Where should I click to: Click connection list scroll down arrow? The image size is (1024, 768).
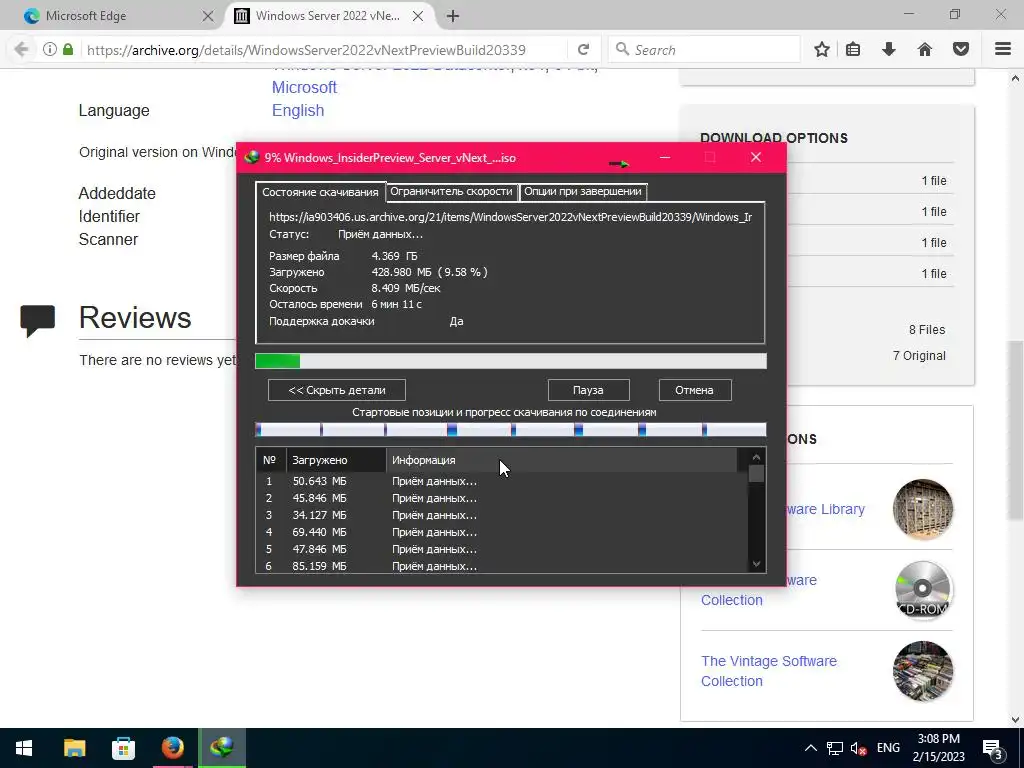(756, 564)
